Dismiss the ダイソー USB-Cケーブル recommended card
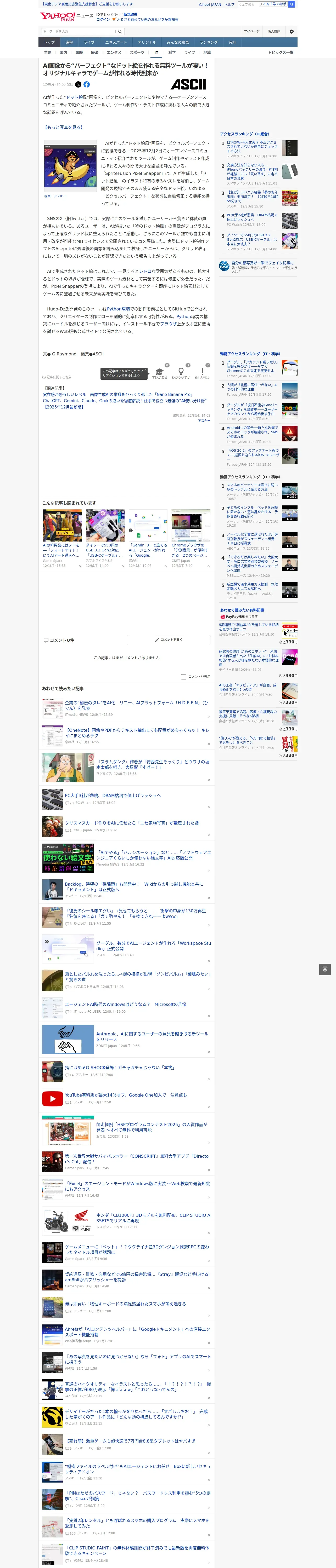 point(122,566)
